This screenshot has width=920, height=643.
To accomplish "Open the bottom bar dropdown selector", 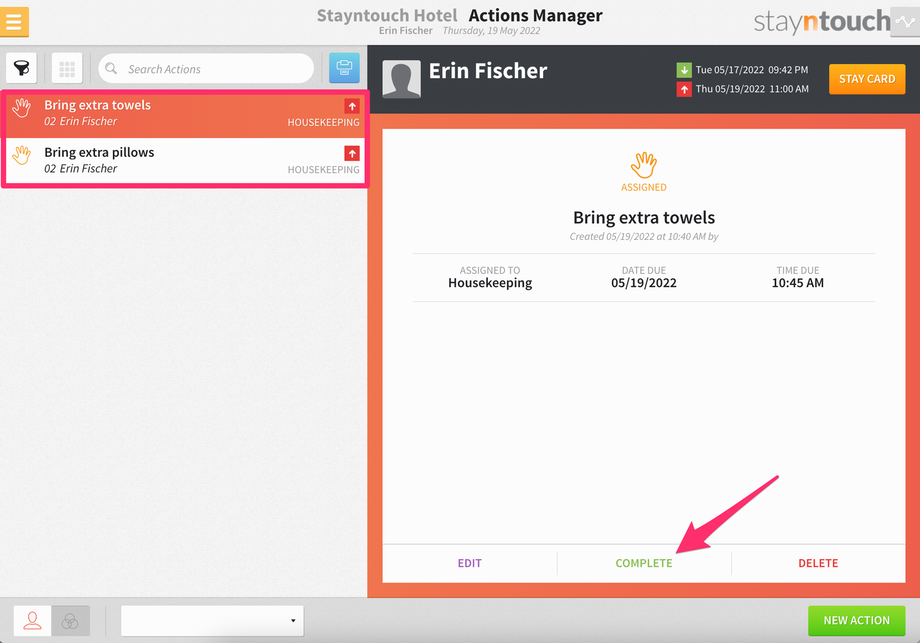I will pyautogui.click(x=212, y=621).
